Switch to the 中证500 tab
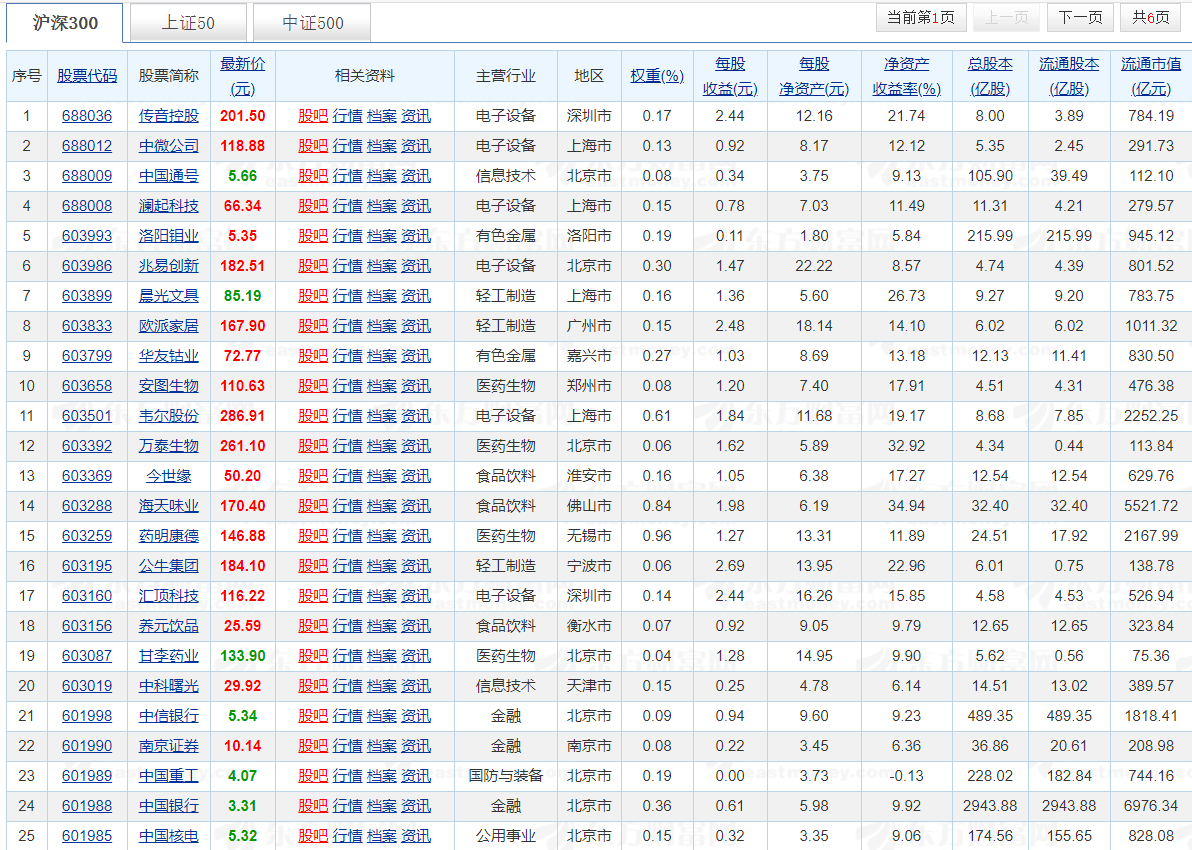 click(x=312, y=23)
